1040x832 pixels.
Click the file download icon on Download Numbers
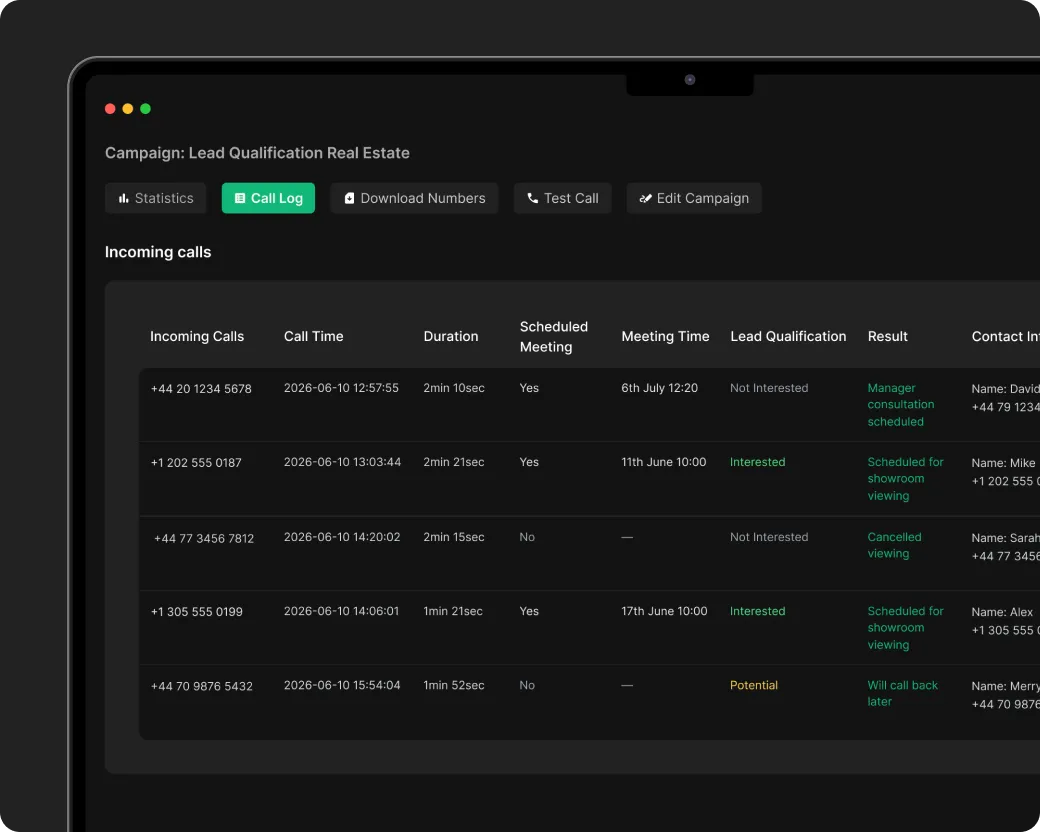(x=350, y=198)
